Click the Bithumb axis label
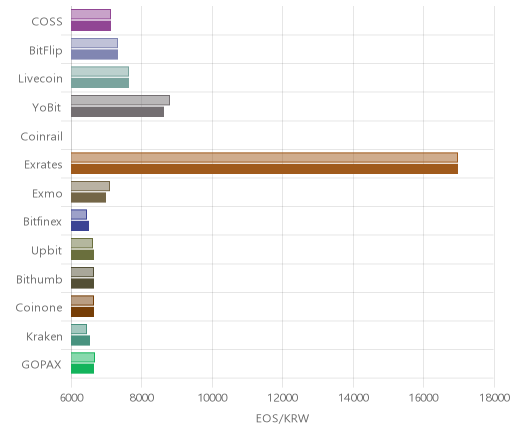The height and width of the screenshot is (436, 512). (x=39, y=279)
